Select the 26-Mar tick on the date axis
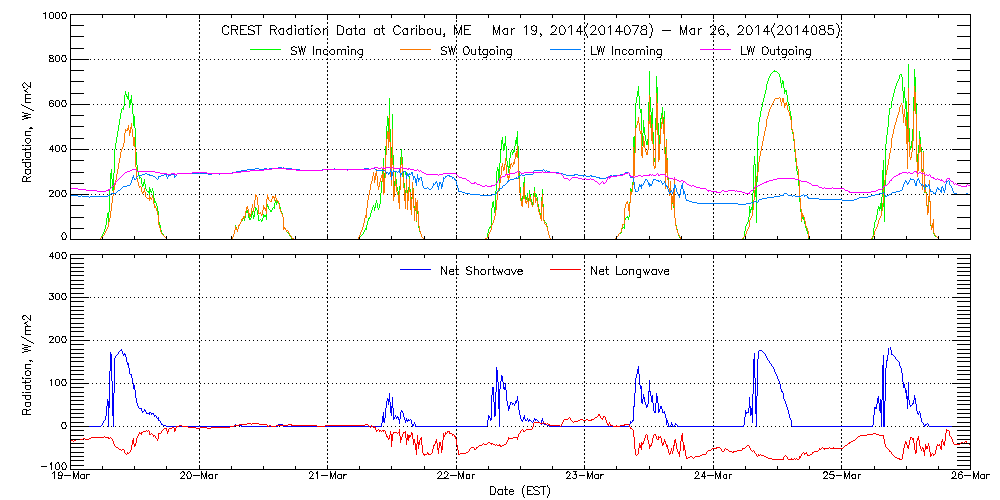Screen dimensions: 1000x500 969,477
